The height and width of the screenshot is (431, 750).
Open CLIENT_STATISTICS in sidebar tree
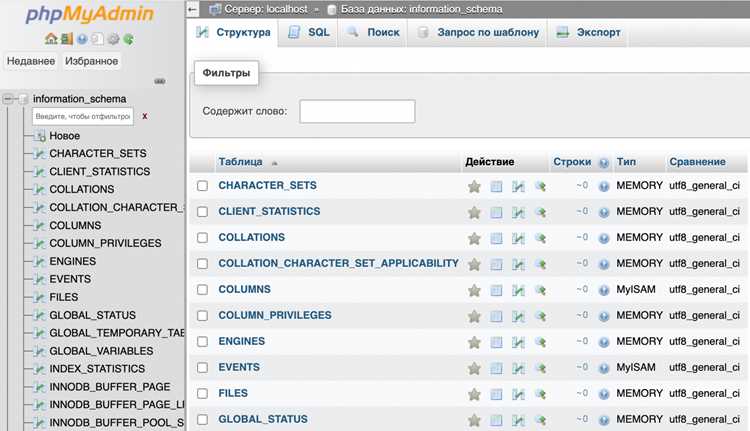[99, 172]
